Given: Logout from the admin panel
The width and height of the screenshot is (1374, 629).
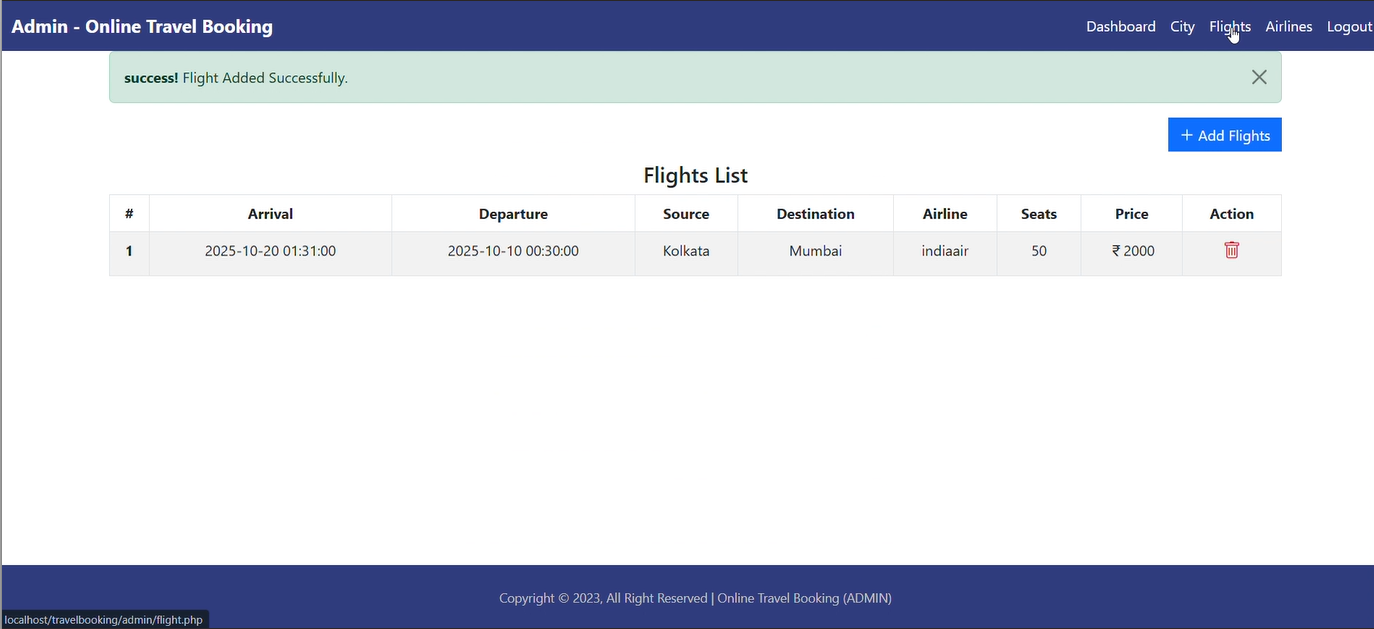Looking at the screenshot, I should coord(1349,26).
